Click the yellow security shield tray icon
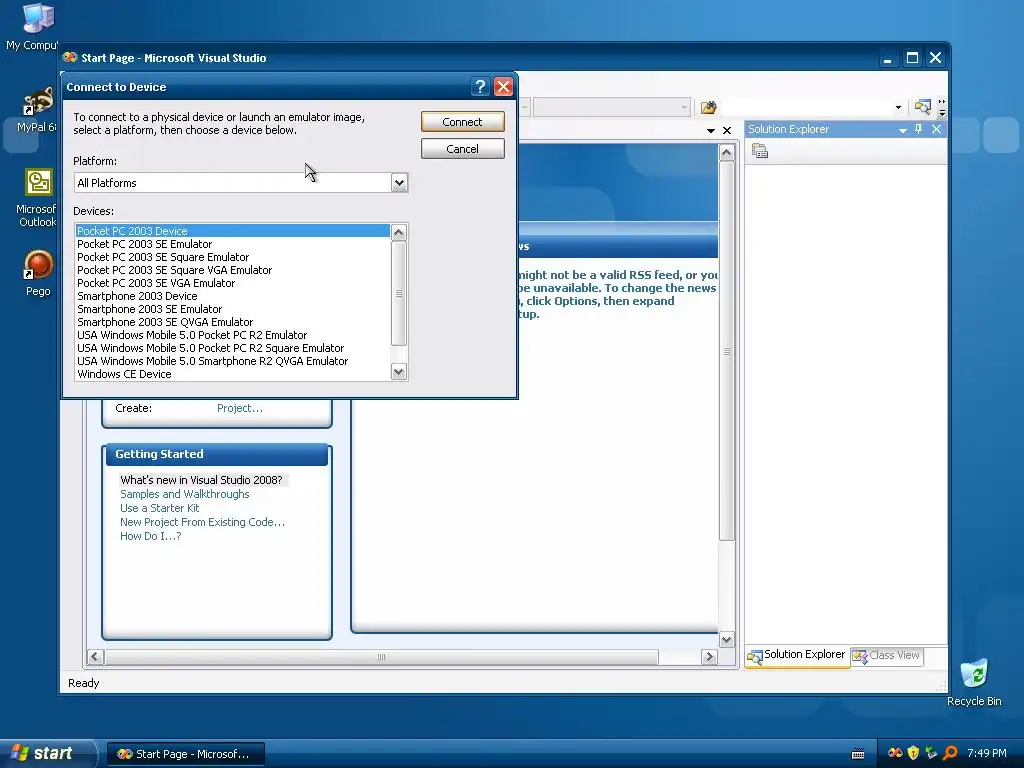The height and width of the screenshot is (768, 1024). pyautogui.click(x=913, y=753)
